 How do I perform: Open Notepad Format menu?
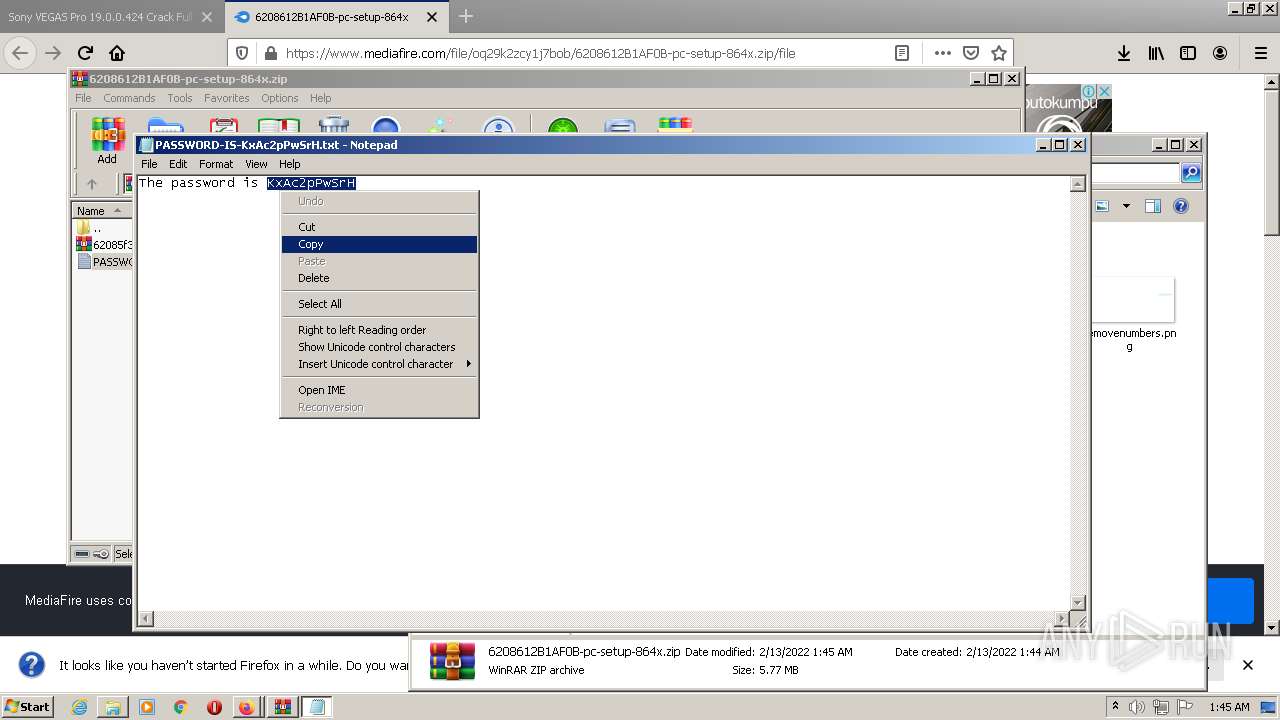pos(216,164)
